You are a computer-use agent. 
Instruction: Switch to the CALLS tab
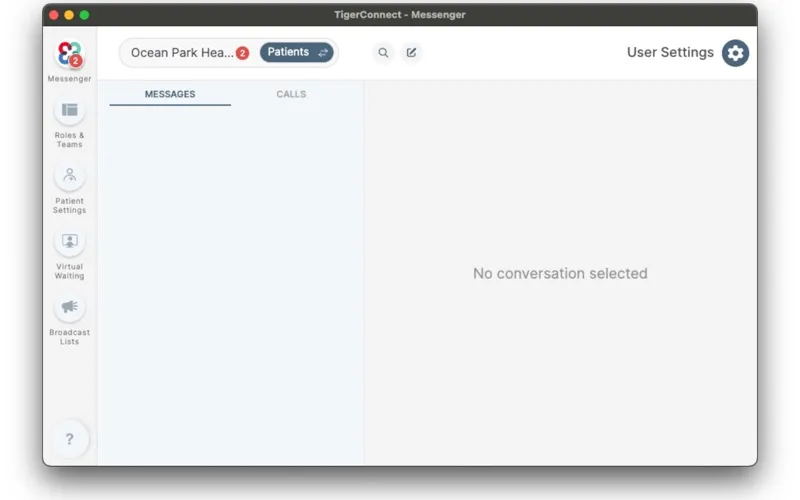click(291, 94)
